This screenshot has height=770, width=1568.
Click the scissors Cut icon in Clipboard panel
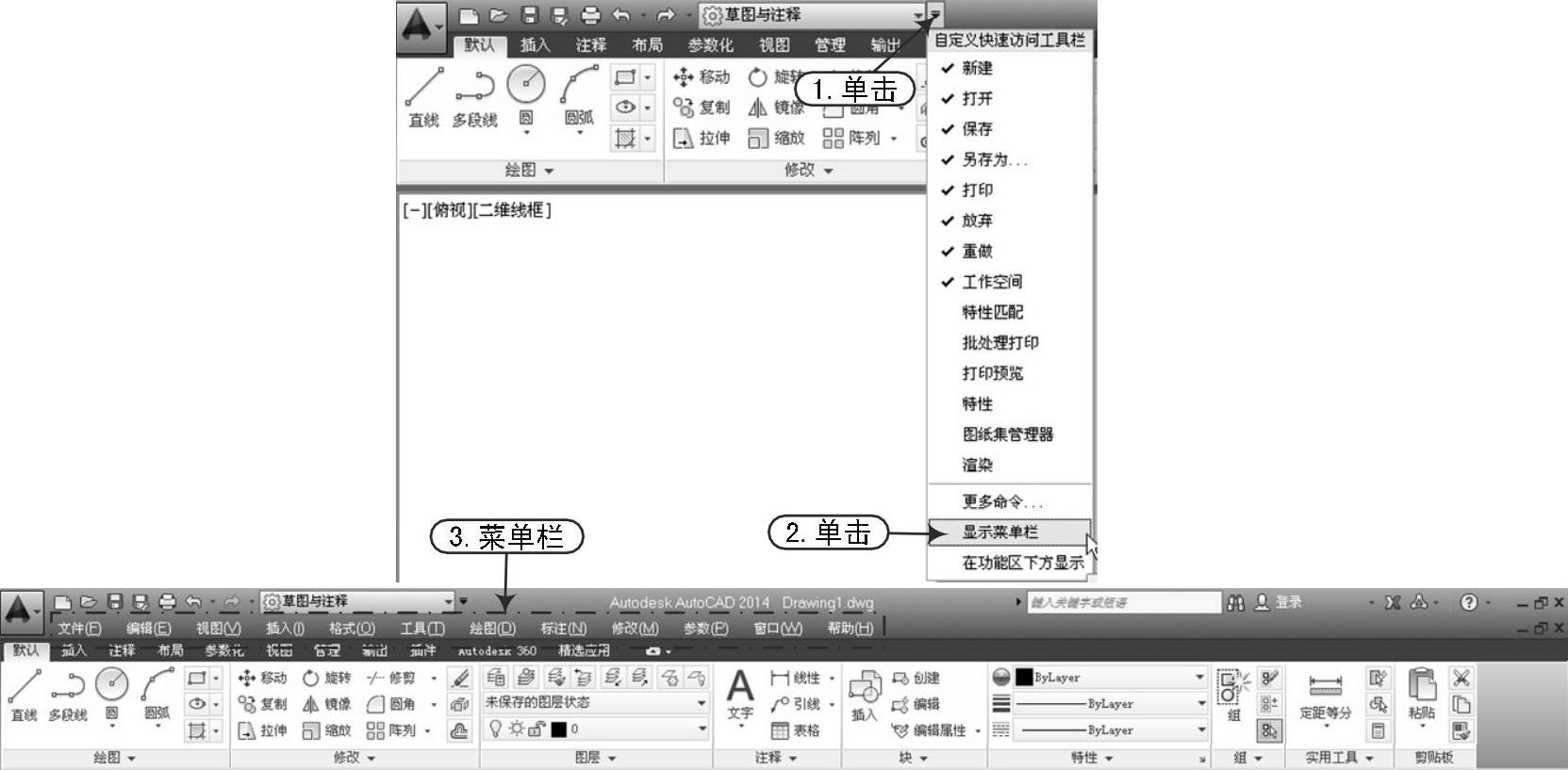(1461, 678)
